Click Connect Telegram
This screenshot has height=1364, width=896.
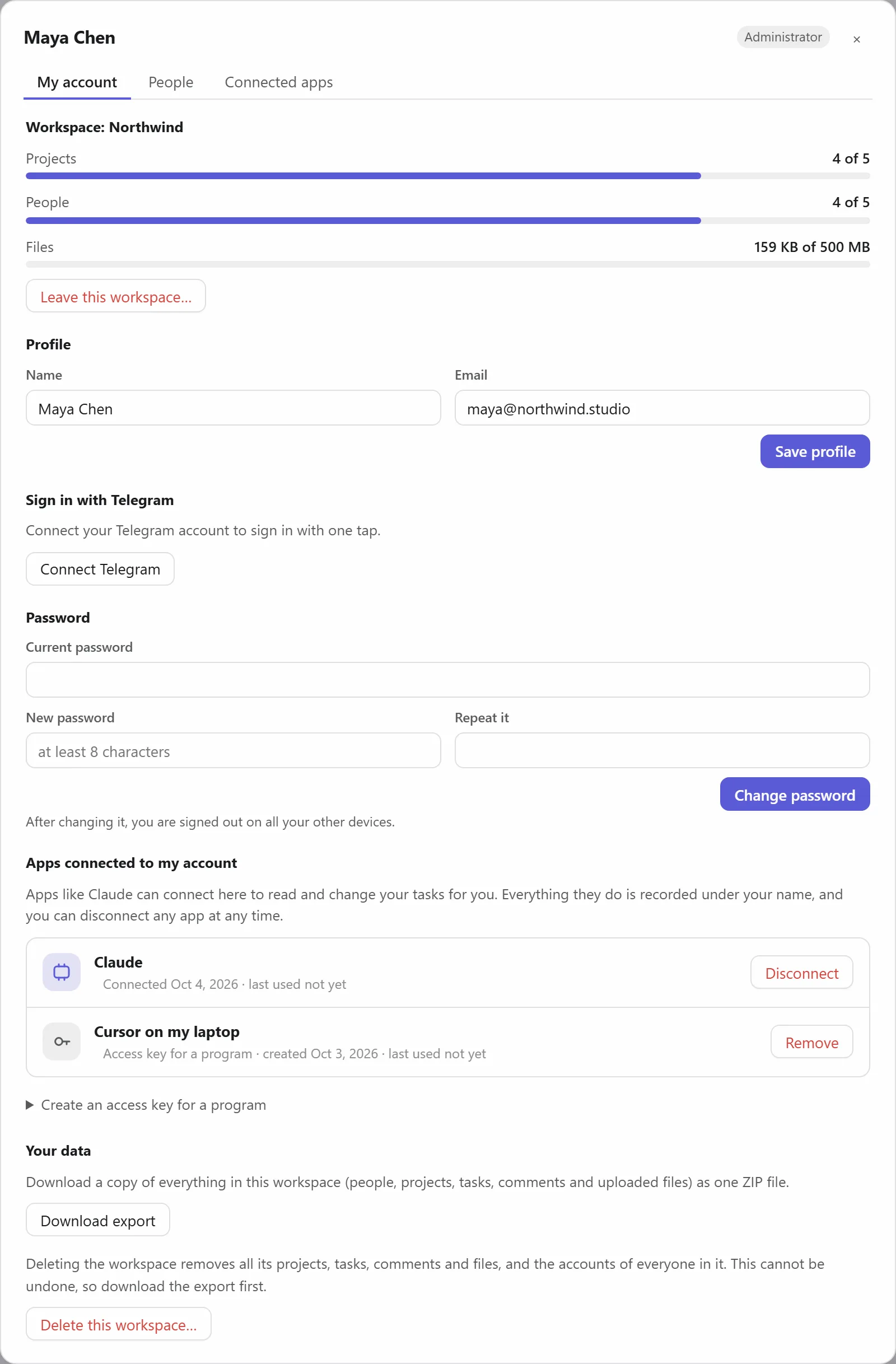[x=100, y=569]
